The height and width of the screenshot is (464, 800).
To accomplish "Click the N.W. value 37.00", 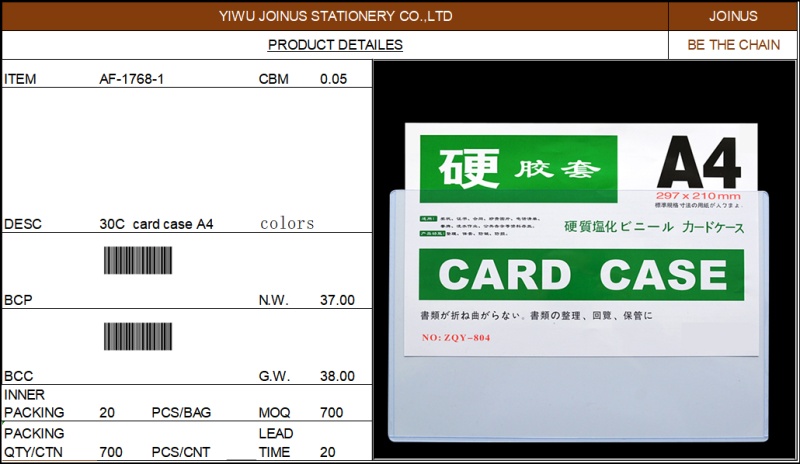I will pos(336,300).
